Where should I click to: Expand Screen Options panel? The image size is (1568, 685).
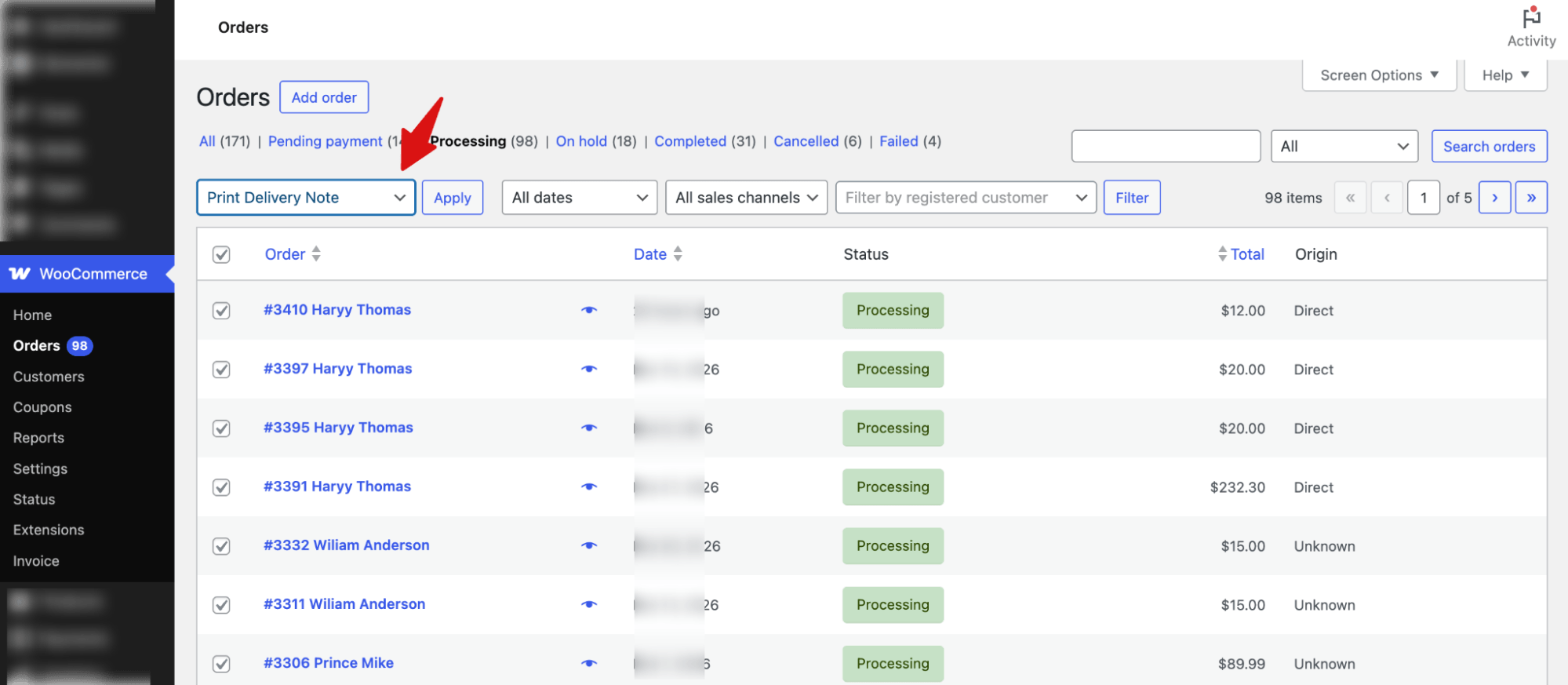point(1379,75)
